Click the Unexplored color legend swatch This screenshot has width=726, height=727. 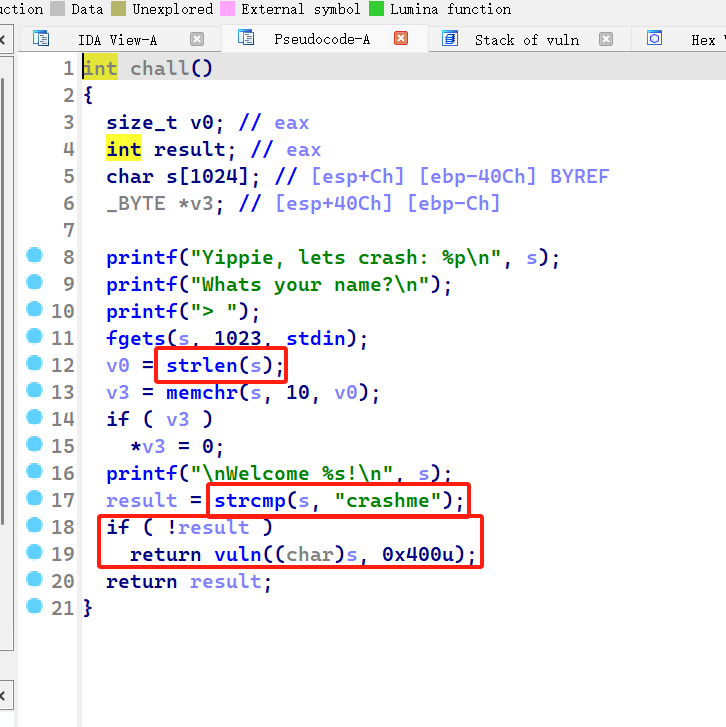119,9
